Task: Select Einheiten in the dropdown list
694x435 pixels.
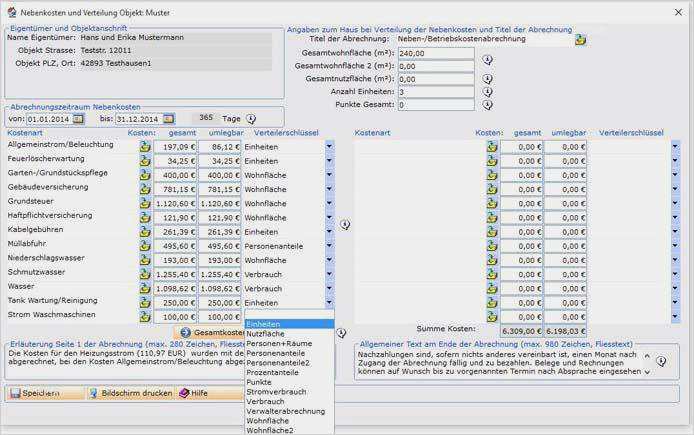Action: (x=289, y=324)
